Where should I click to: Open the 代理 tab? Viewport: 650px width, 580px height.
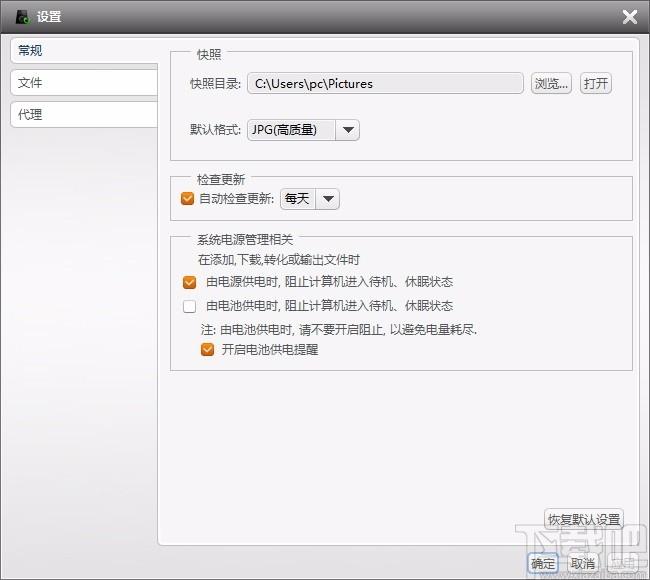click(84, 114)
